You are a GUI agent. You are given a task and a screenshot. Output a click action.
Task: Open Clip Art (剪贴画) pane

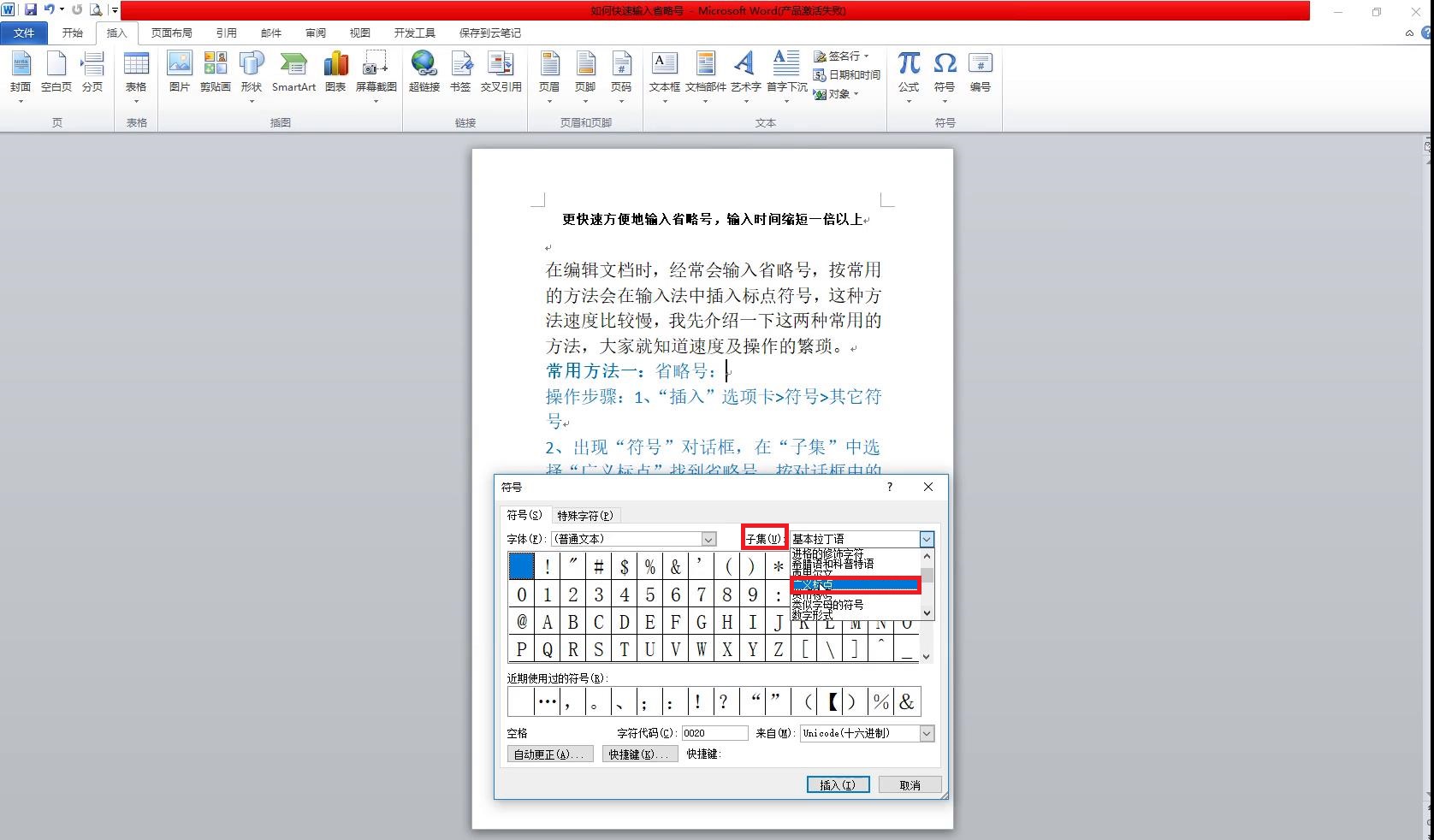[x=216, y=73]
